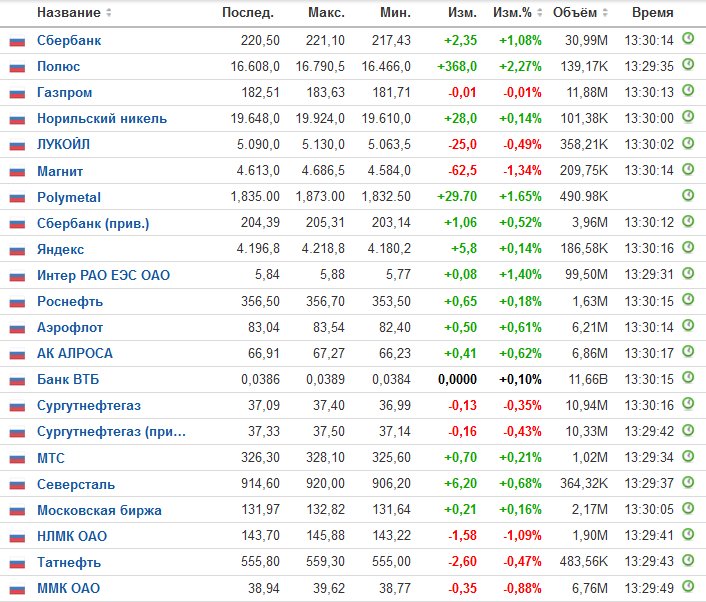
Task: Open the Магнит stock link
Action: pos(60,171)
